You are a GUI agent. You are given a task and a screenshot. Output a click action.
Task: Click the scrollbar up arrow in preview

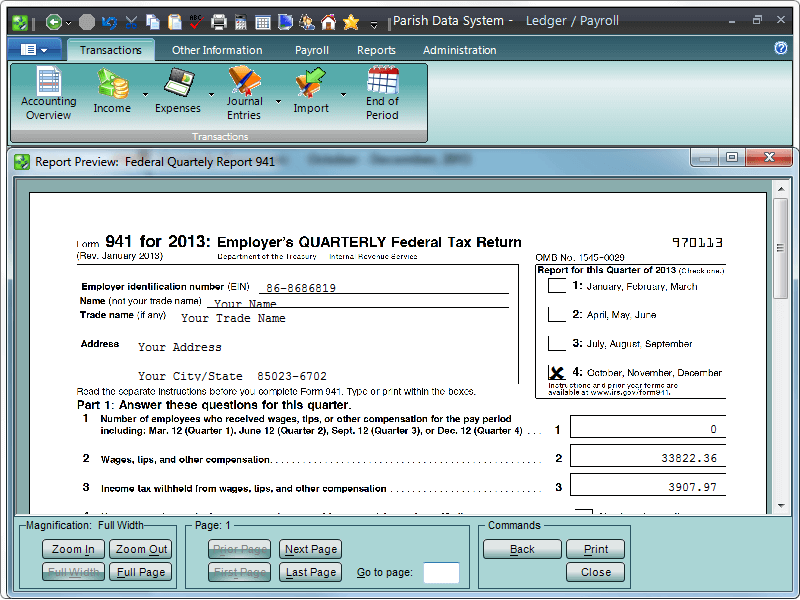click(x=781, y=189)
